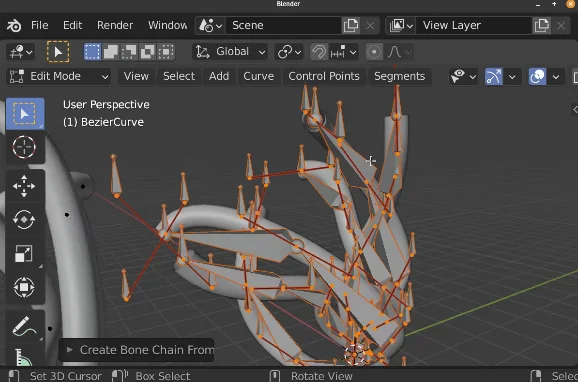Remove the scene with X icon

pos(370,25)
